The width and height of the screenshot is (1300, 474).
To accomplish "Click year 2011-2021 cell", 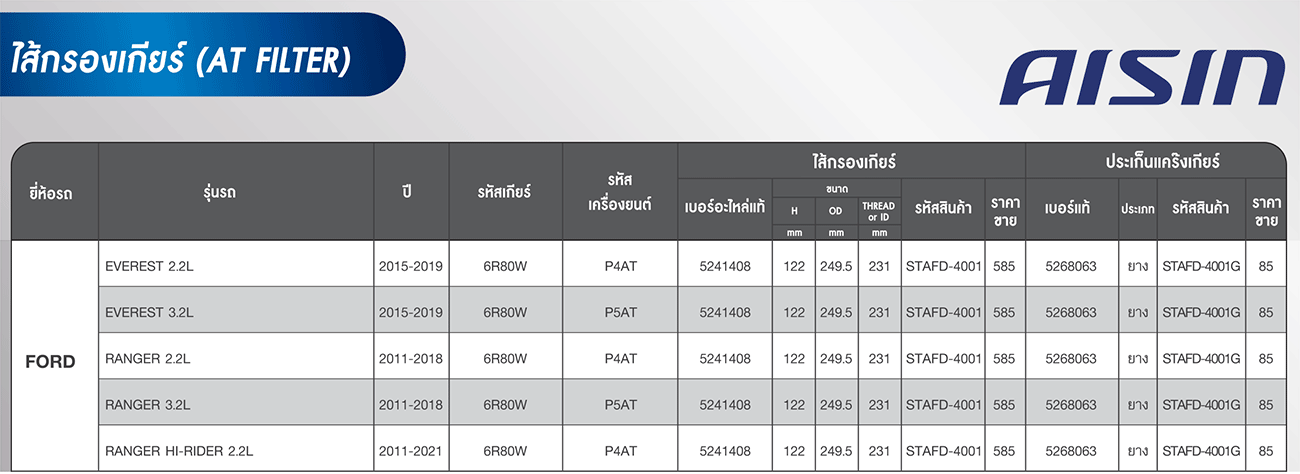I will pos(411,451).
